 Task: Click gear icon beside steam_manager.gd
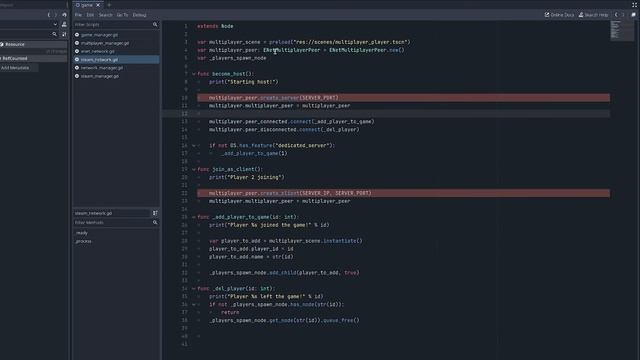click(77, 76)
